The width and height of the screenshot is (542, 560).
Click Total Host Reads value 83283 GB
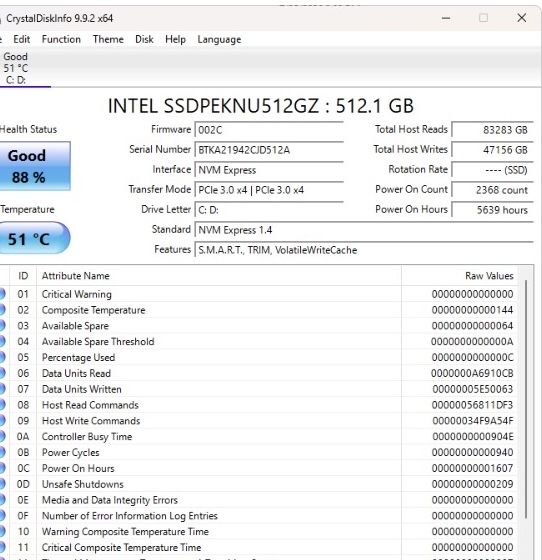[x=492, y=130]
